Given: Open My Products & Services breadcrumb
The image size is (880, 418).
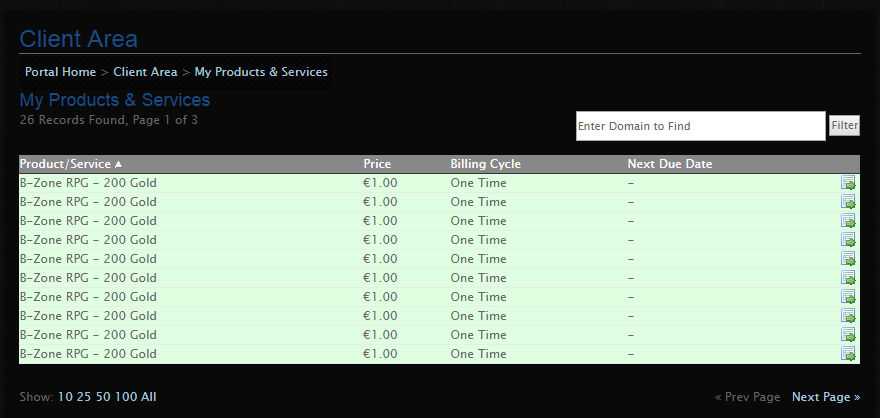Looking at the screenshot, I should pos(261,72).
